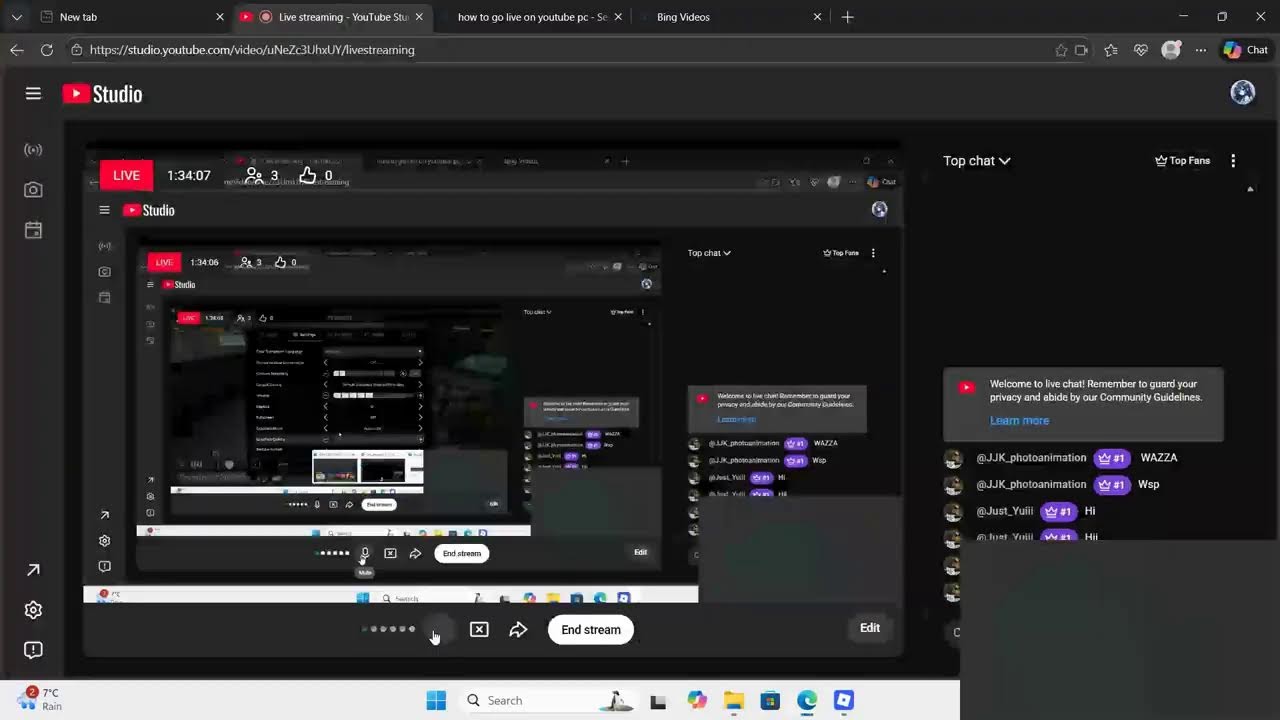The height and width of the screenshot is (720, 1280).
Task: Open Top Fans leaderboard
Action: click(1182, 160)
